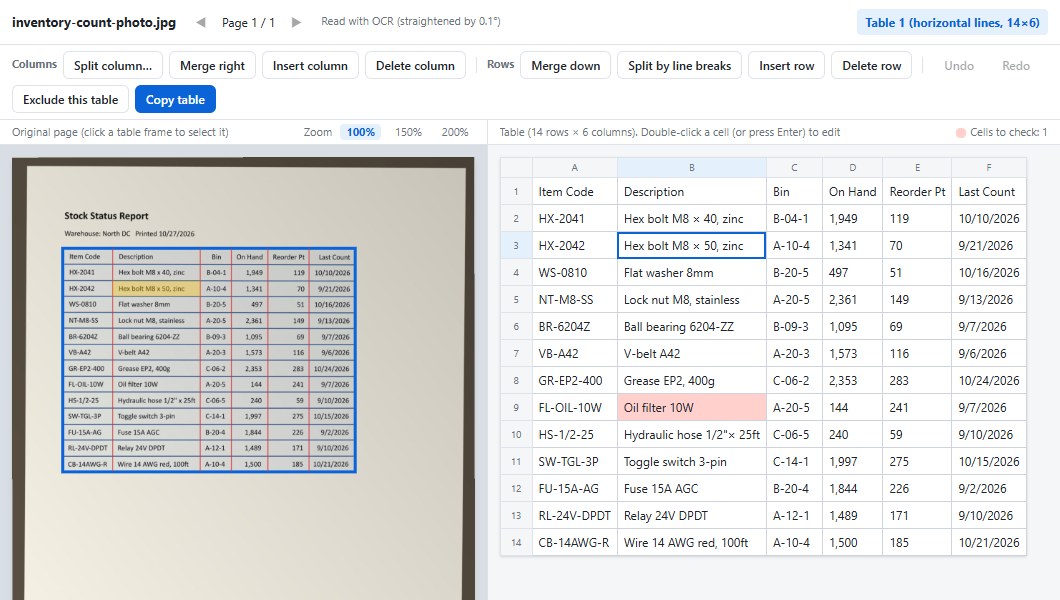Select column C header
This screenshot has height=600, width=1060.
794,168
